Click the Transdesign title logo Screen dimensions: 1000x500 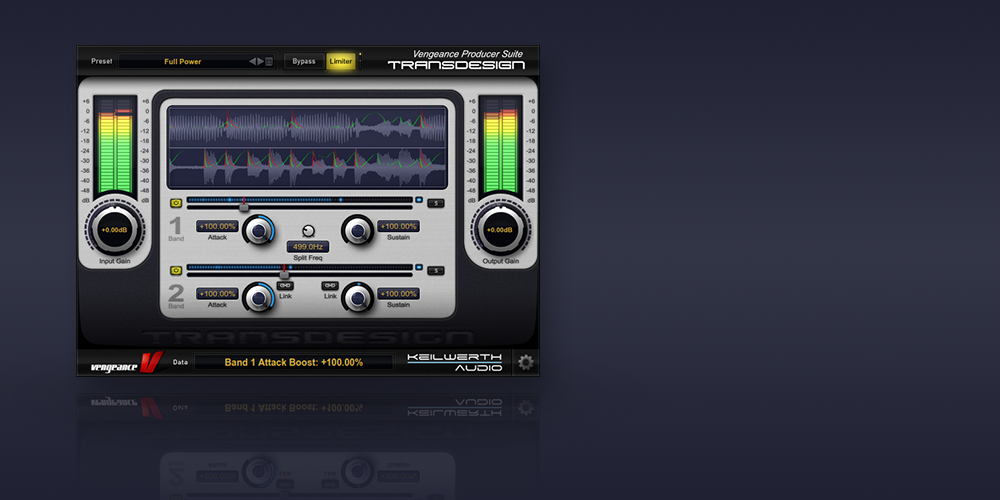tap(457, 65)
